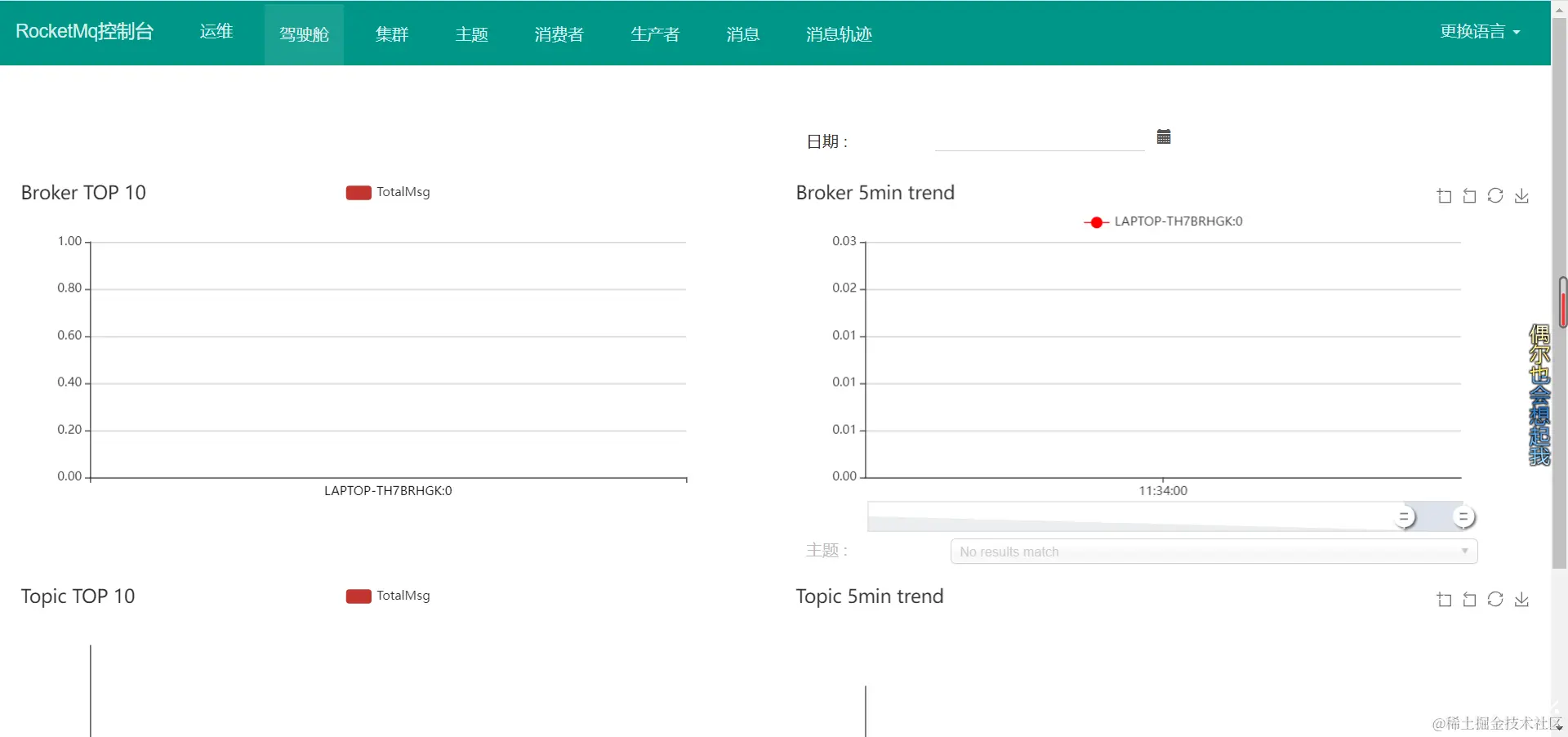Click the Topic TOP 10 chart title
The height and width of the screenshot is (737, 1568).
tap(78, 596)
